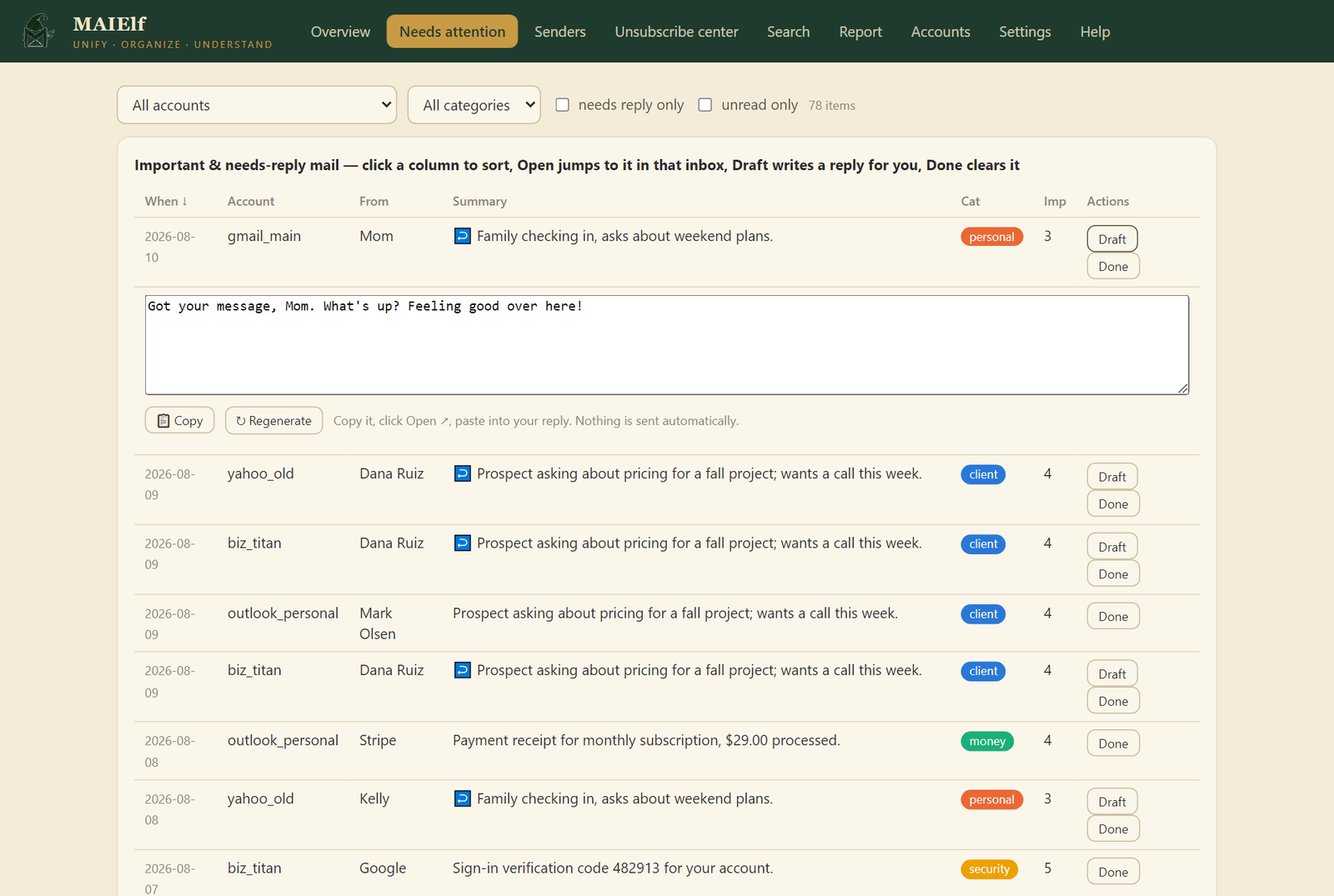Screen dimensions: 1334x896
Task: Click reply icon in Kelly's row
Action: [462, 798]
